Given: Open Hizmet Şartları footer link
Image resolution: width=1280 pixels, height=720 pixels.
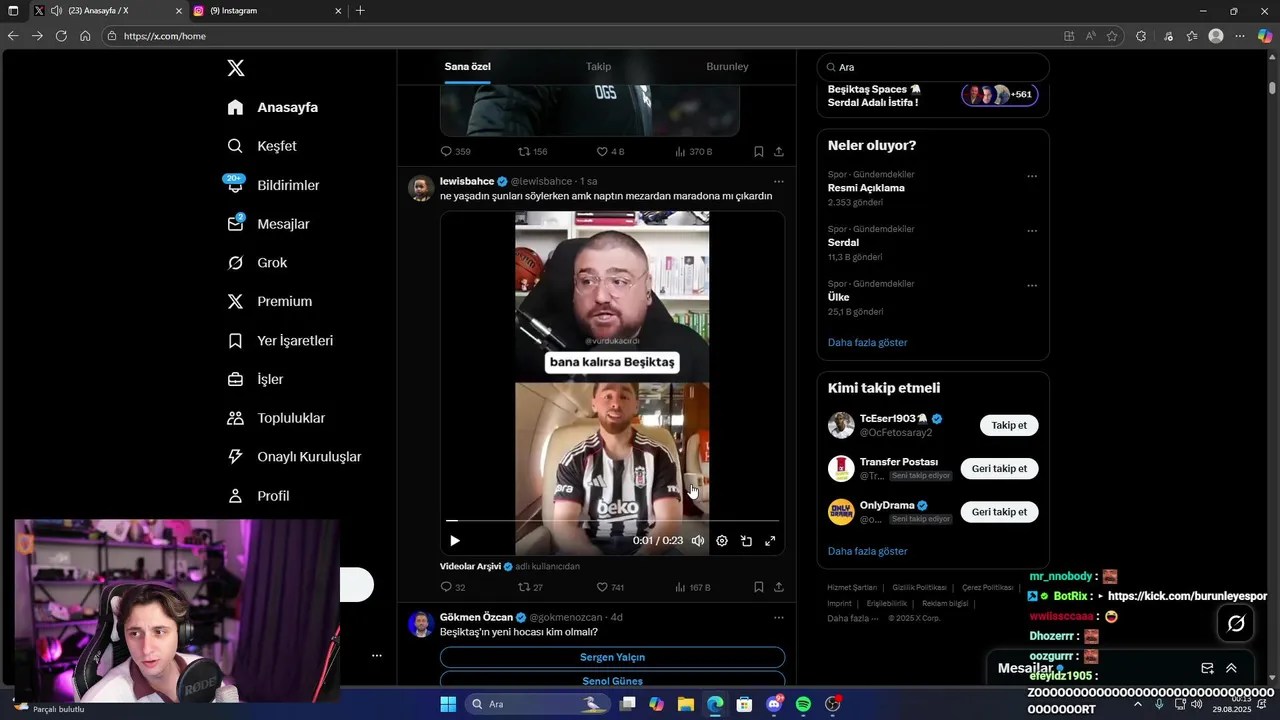Looking at the screenshot, I should [x=852, y=587].
